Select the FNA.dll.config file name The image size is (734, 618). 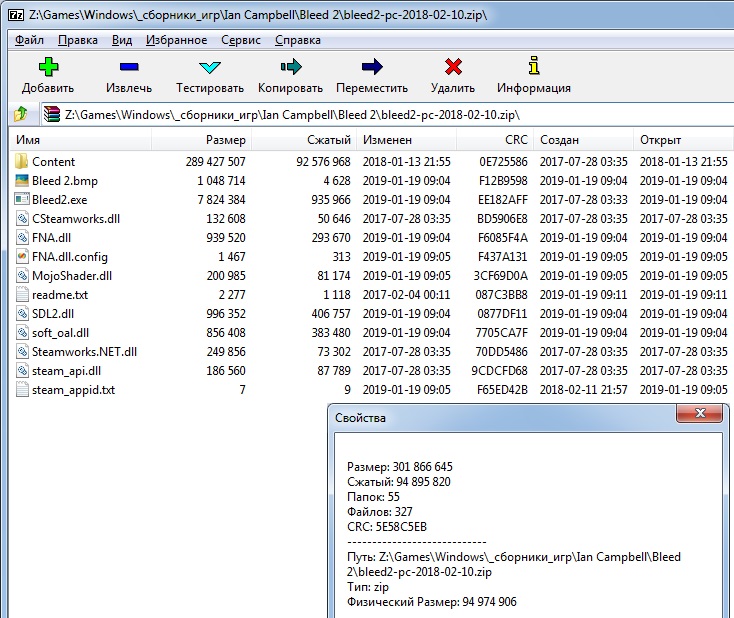70,257
